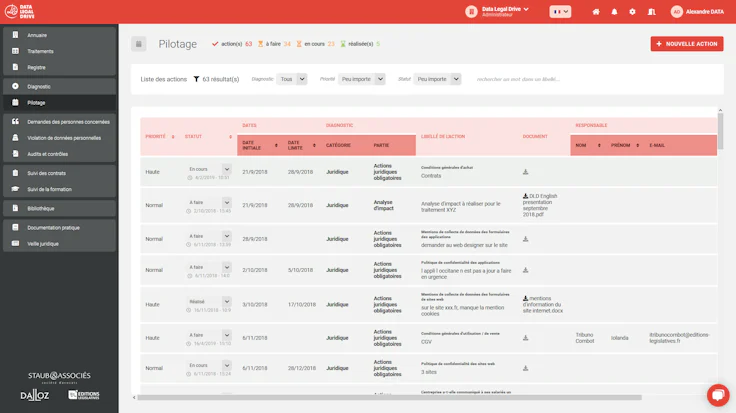736x413 pixels.
Task: Open Documentation pratique in sidebar
Action: 59,228
